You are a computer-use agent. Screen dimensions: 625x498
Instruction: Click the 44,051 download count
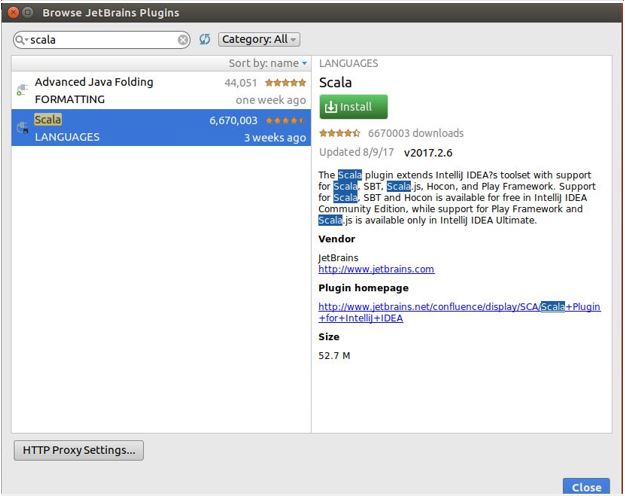(241, 83)
